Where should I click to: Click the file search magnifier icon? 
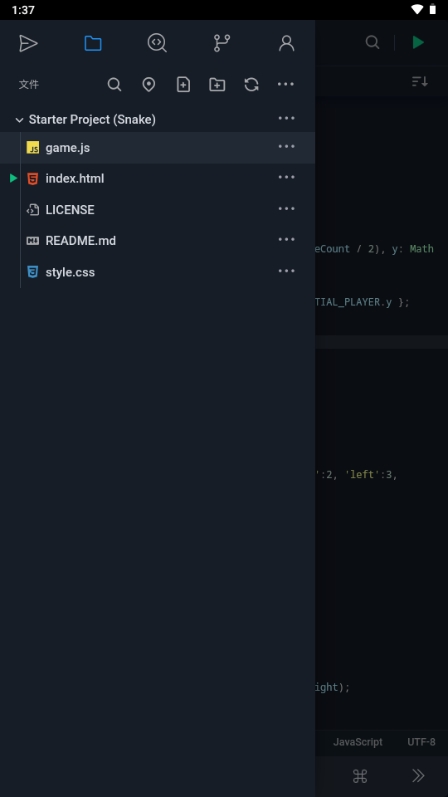point(114,84)
